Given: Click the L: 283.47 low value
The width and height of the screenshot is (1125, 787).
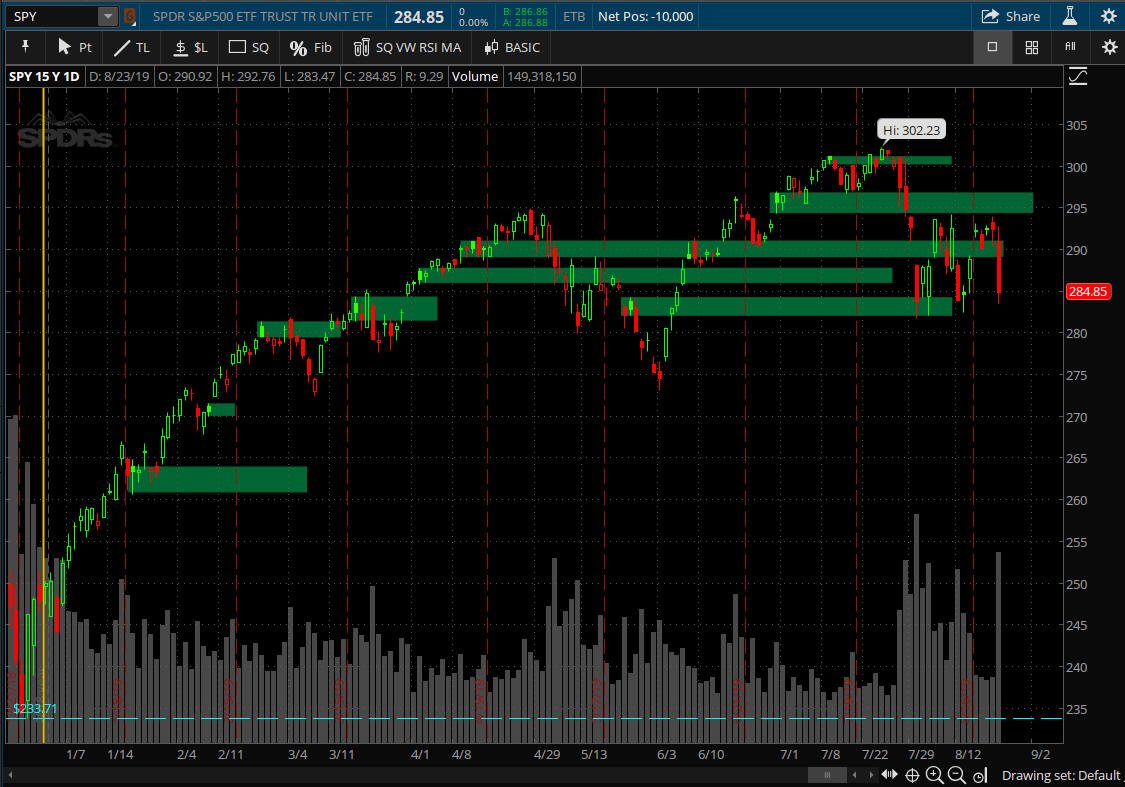Looking at the screenshot, I should [310, 76].
